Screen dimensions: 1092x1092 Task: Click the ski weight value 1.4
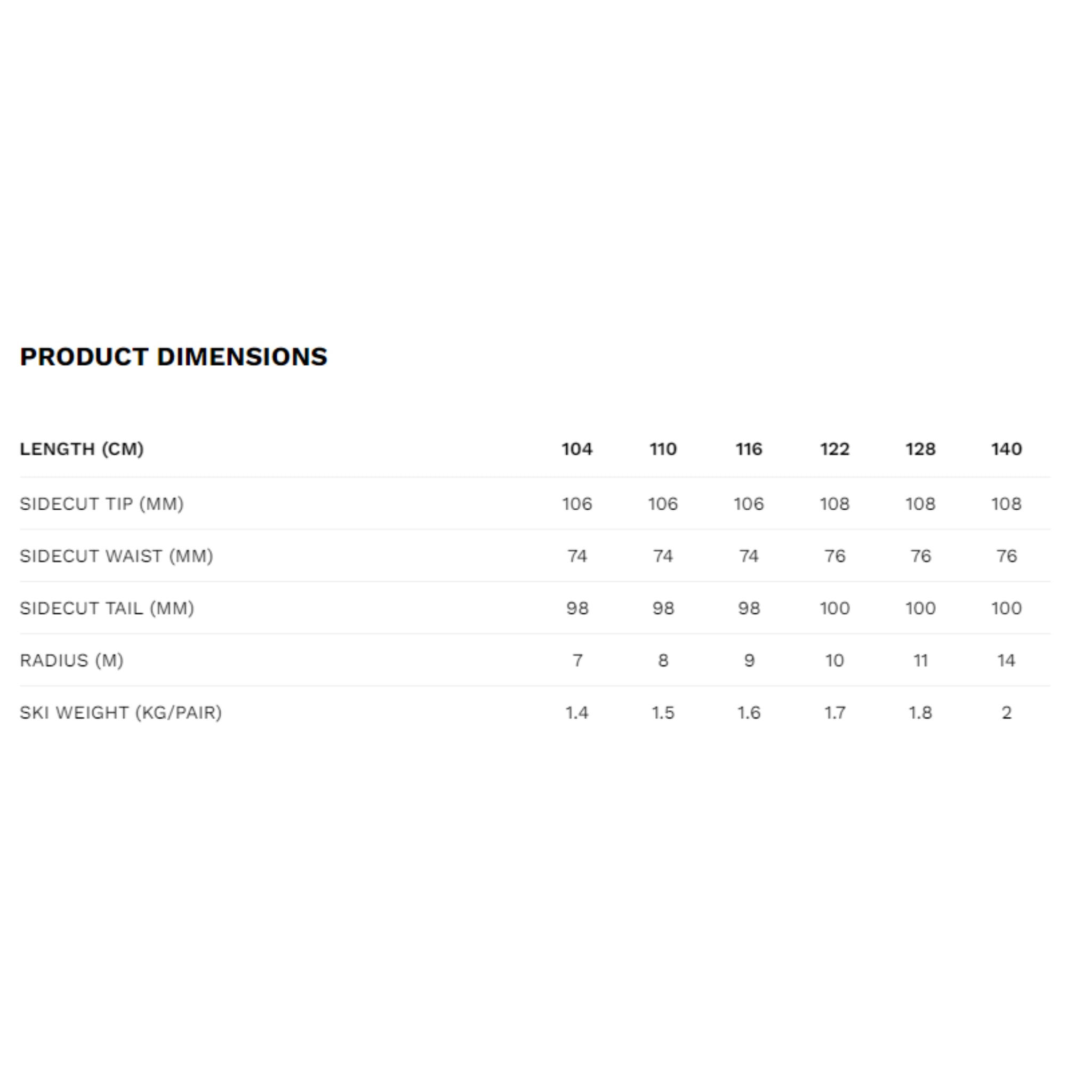point(576,712)
